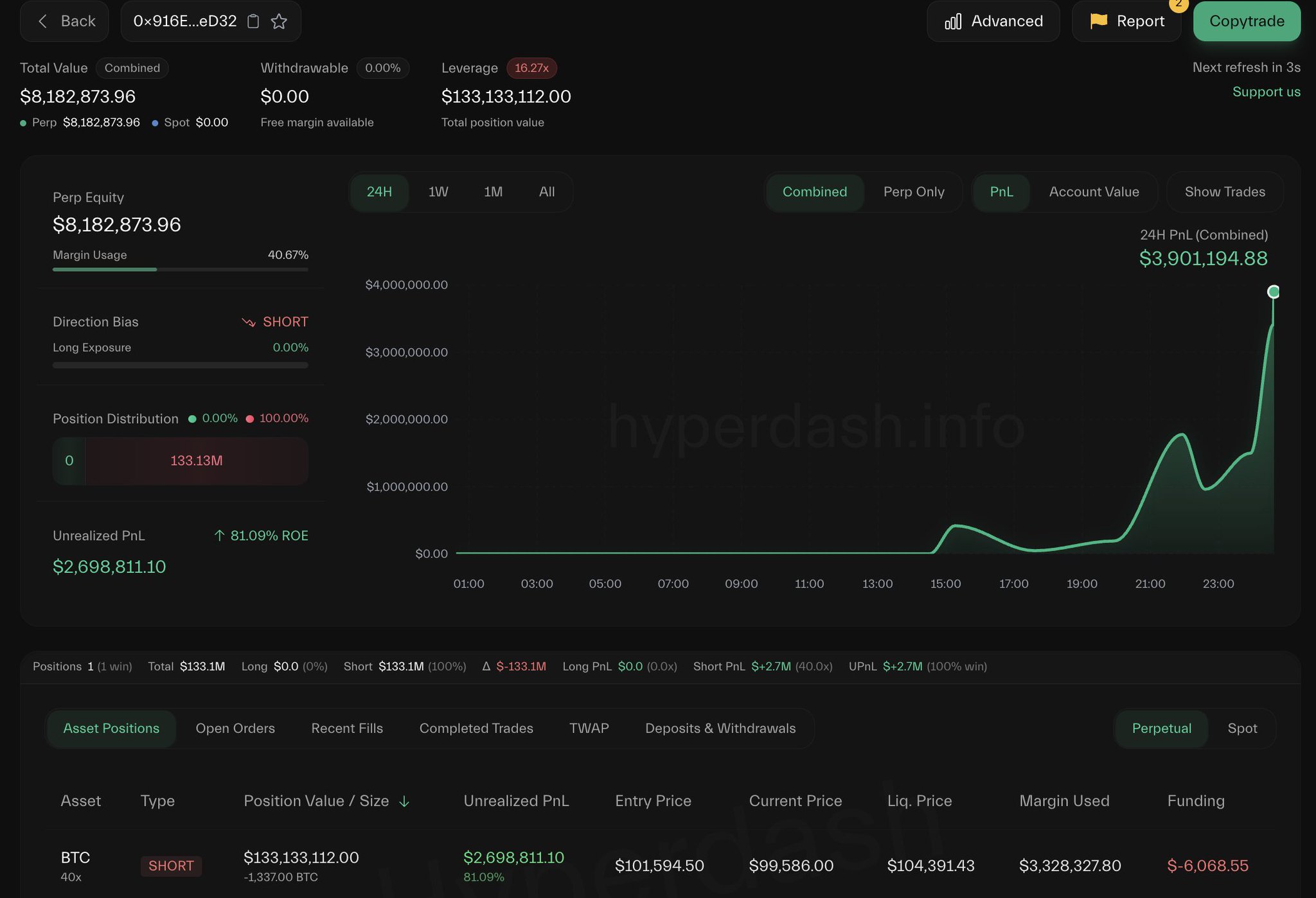Click the green long distribution segment 0
The height and width of the screenshot is (898, 1316).
click(x=69, y=461)
